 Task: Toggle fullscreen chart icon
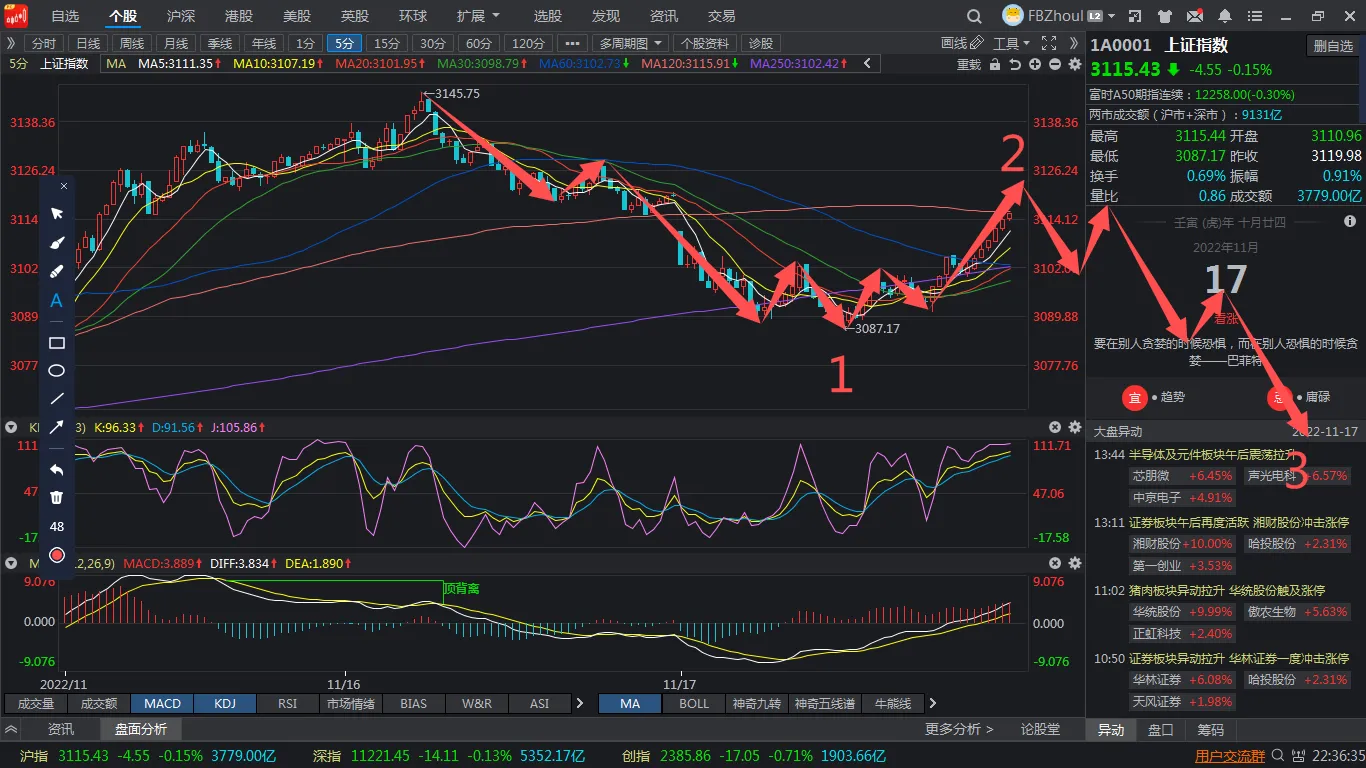[x=1049, y=43]
